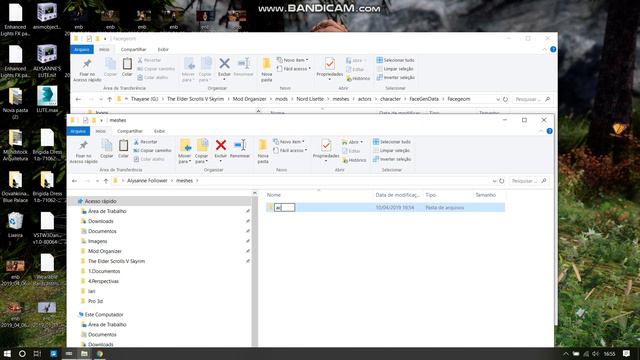Open Exibir tab in meshes window
This screenshot has width=640, height=360.
point(159,131)
